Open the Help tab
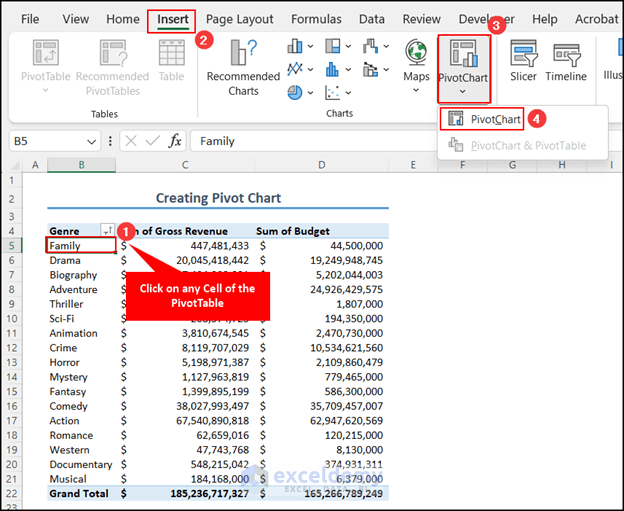624x511 pixels. pyautogui.click(x=545, y=19)
